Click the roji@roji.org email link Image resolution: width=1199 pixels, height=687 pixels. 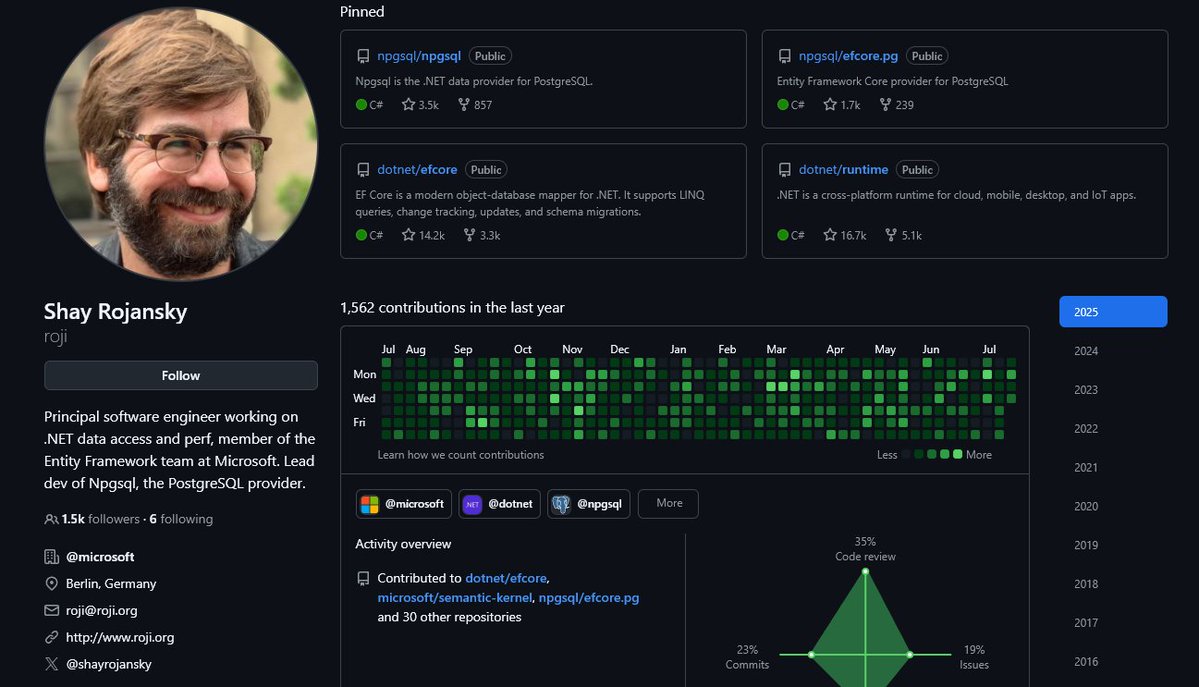click(x=102, y=610)
